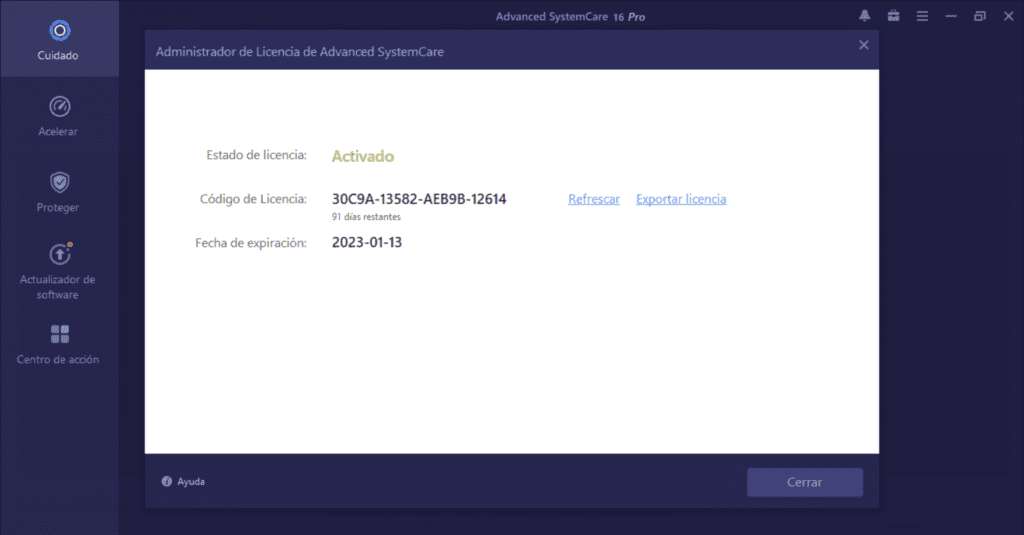Click the Exportar licencia link
This screenshot has height=535, width=1024.
[681, 199]
